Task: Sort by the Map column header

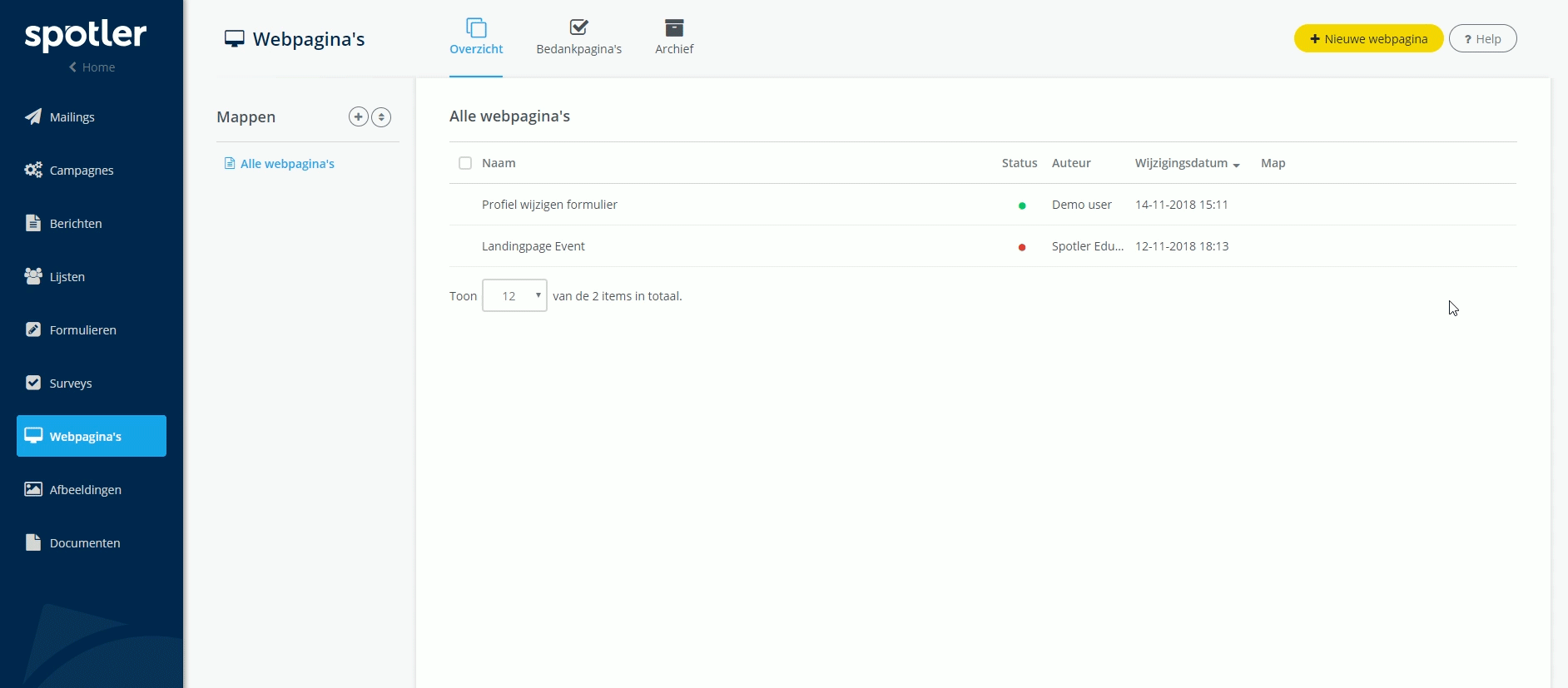Action: coord(1273,163)
